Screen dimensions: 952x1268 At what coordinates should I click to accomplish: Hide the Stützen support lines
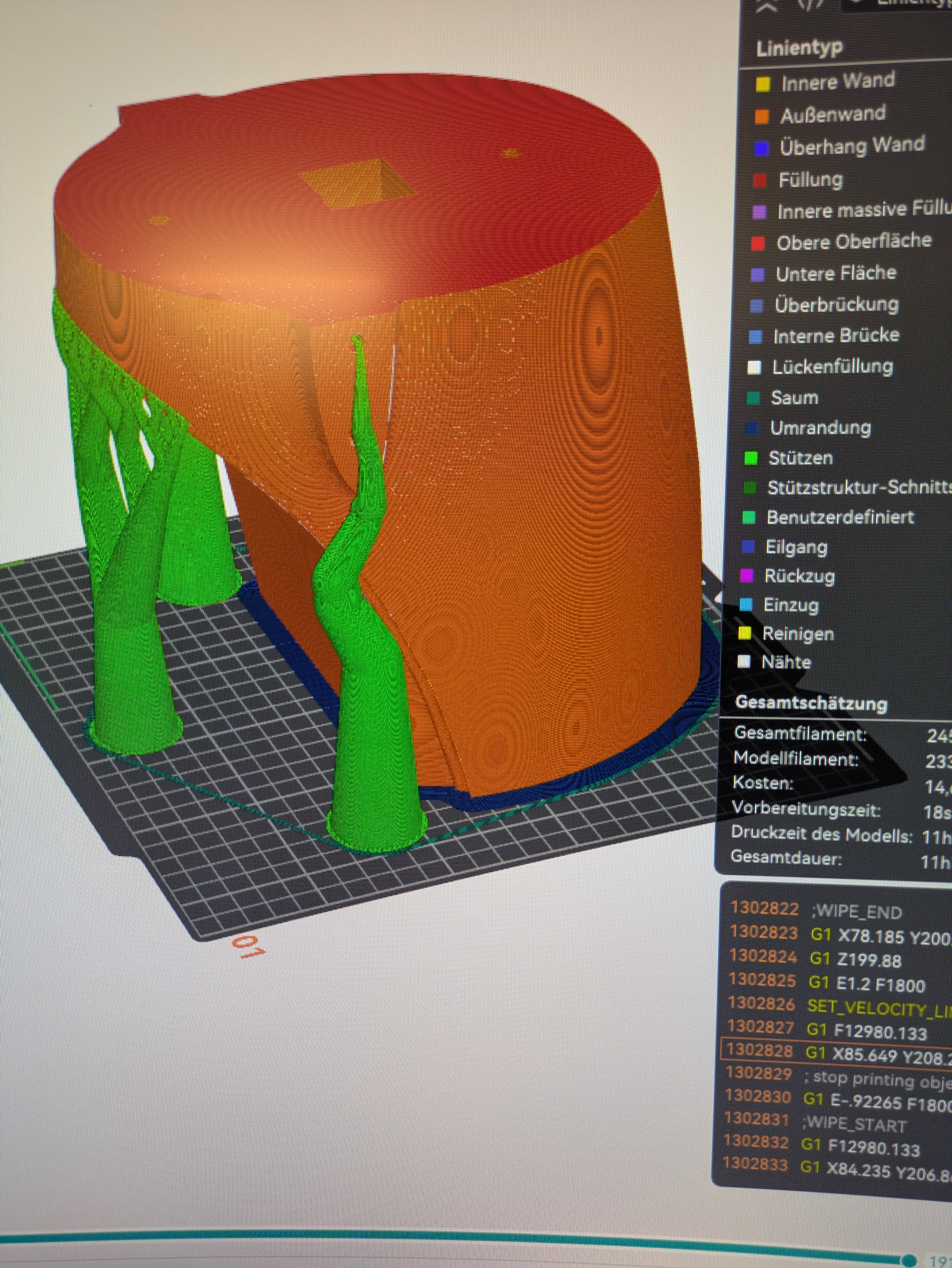click(800, 458)
